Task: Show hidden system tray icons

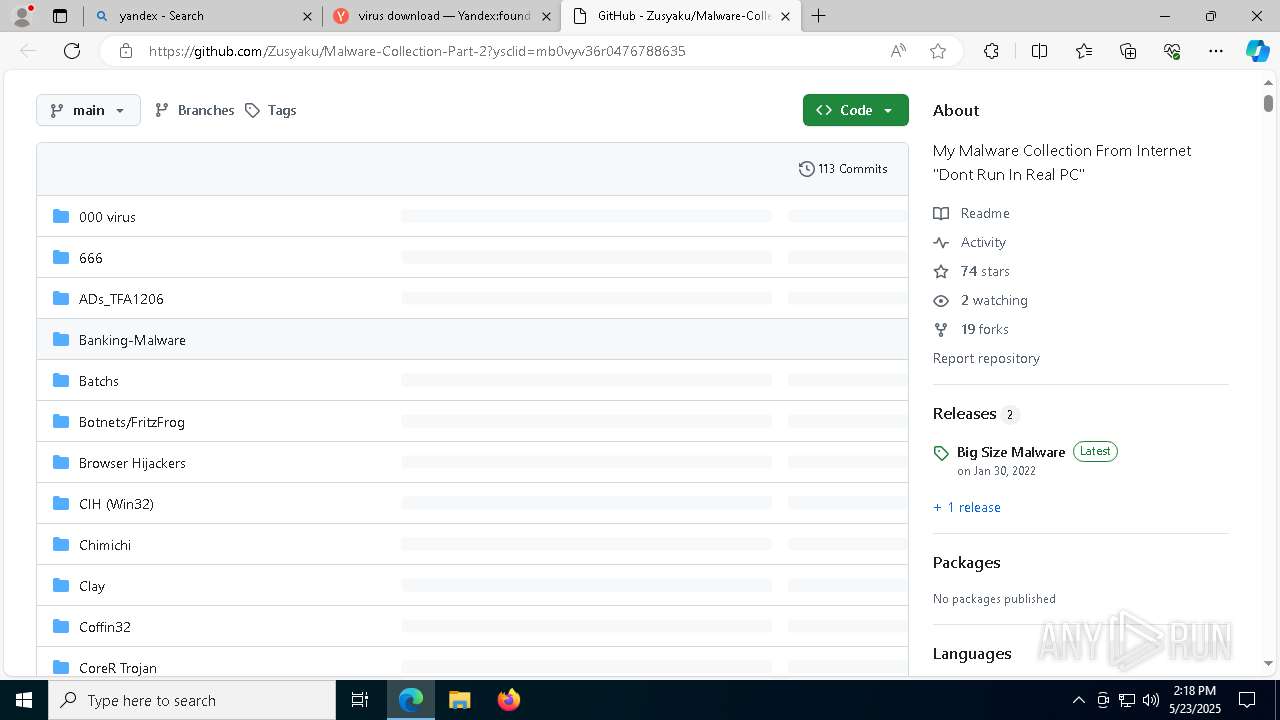Action: 1078,700
